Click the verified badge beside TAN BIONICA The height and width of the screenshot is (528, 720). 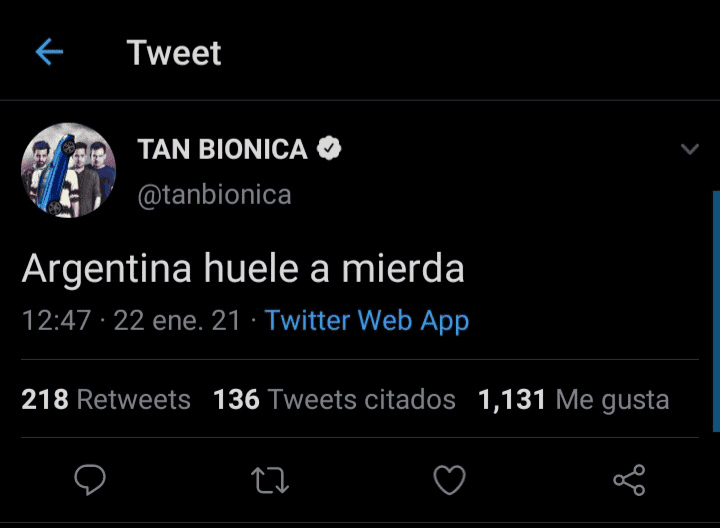coord(330,150)
